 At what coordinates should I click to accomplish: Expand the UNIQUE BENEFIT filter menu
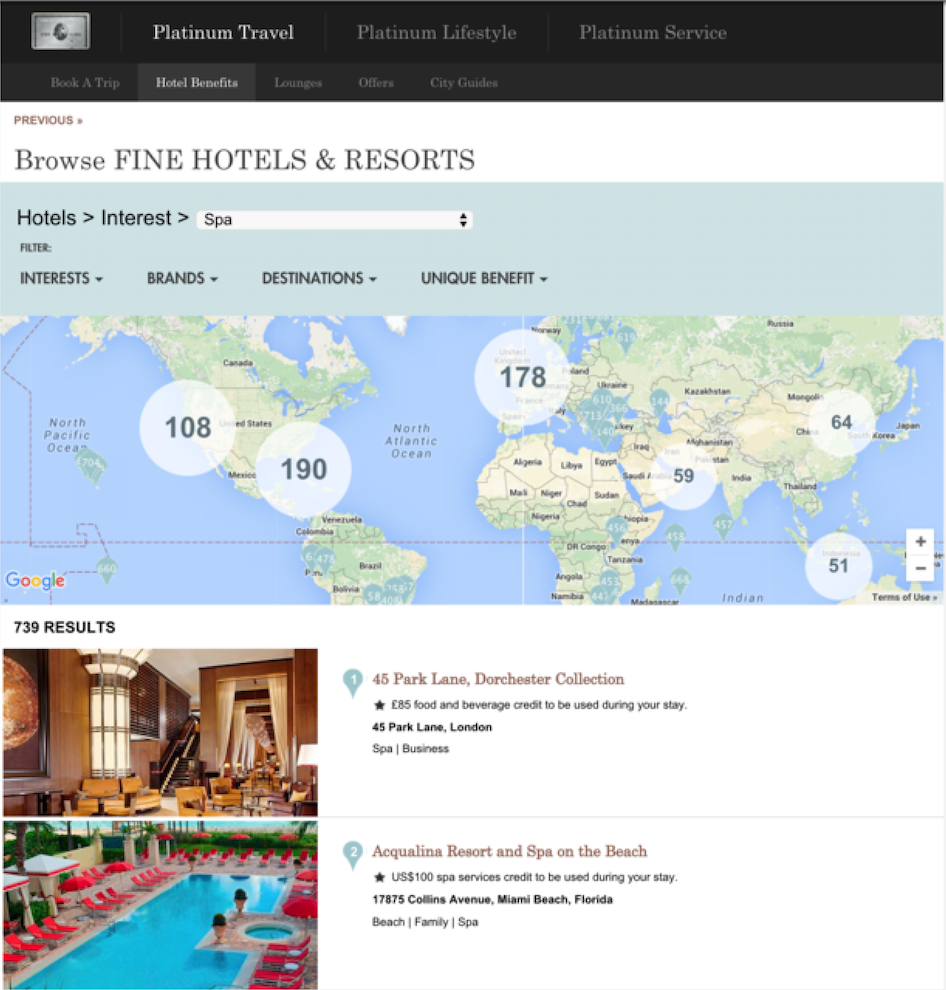click(x=484, y=278)
